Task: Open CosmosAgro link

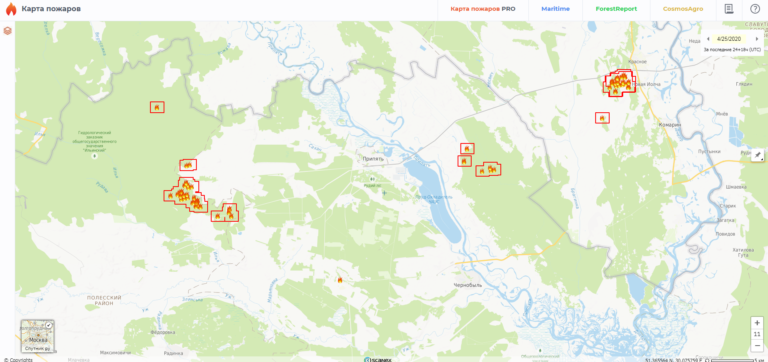Action: pos(683,9)
